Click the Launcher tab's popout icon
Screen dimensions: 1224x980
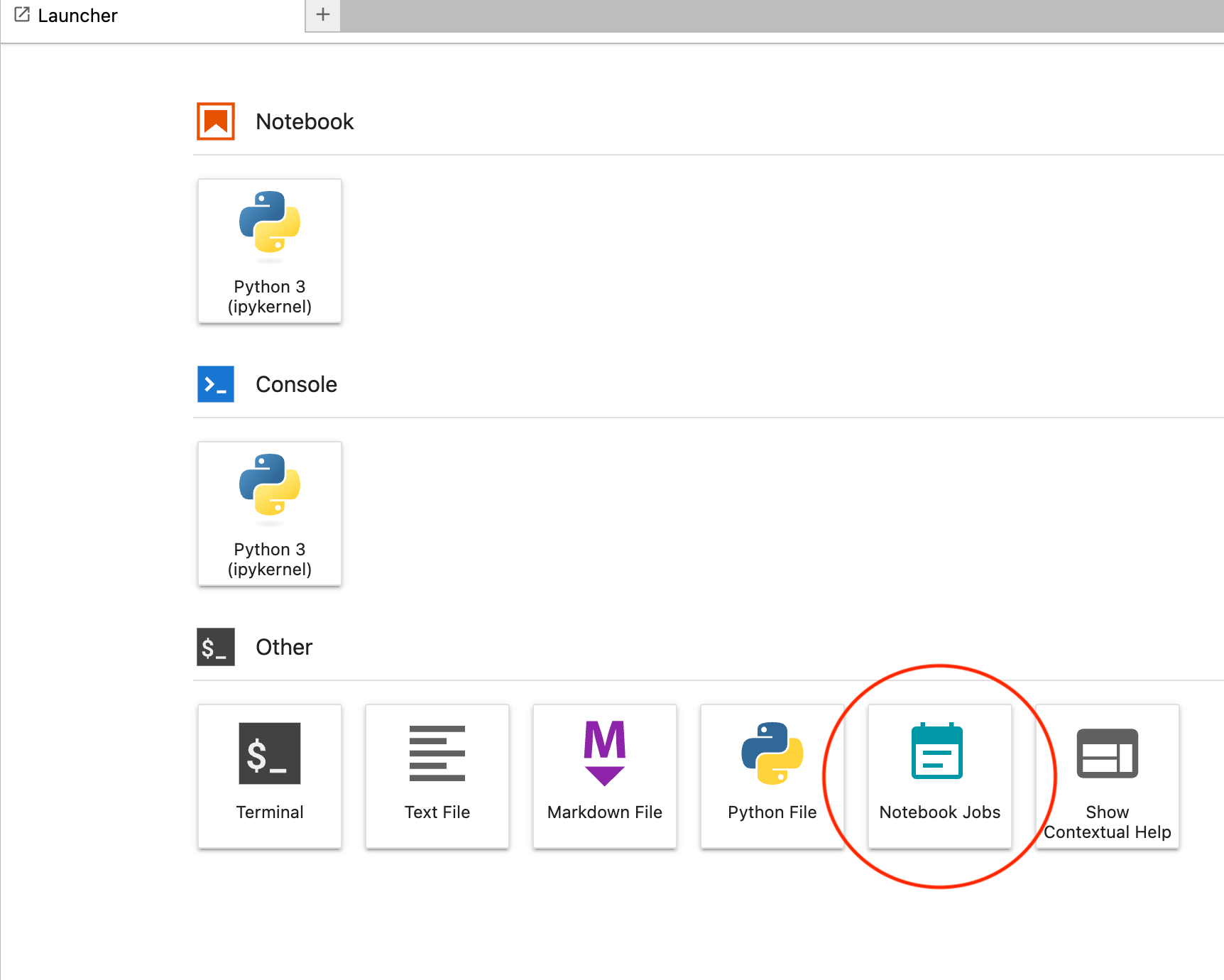(22, 15)
